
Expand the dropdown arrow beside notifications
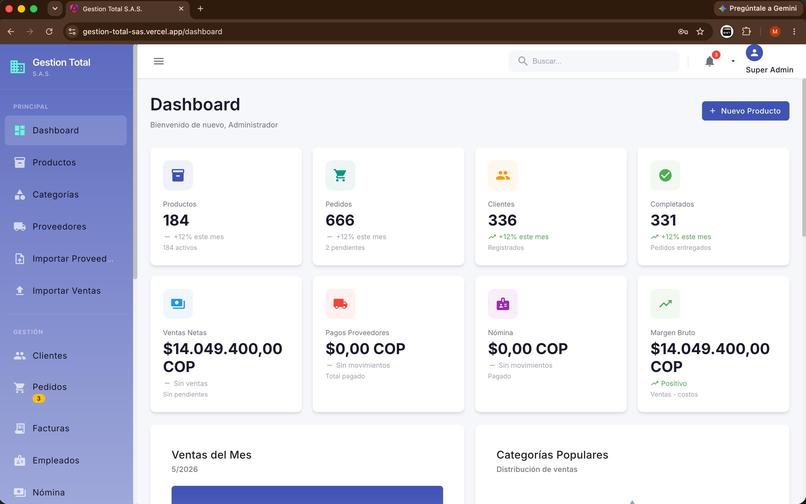(733, 61)
